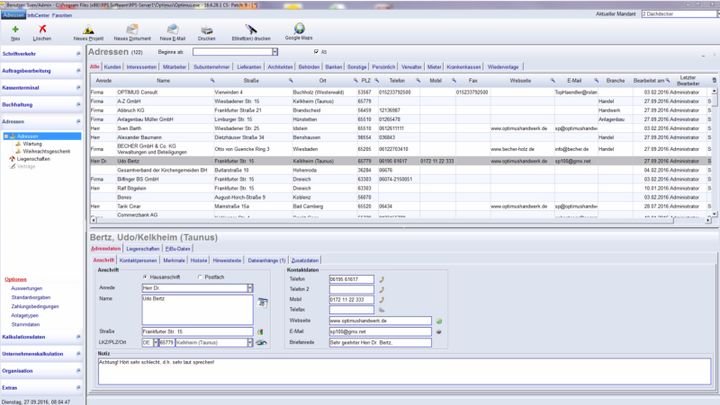
Task: Click the Neu green plus icon
Action: (x=14, y=31)
